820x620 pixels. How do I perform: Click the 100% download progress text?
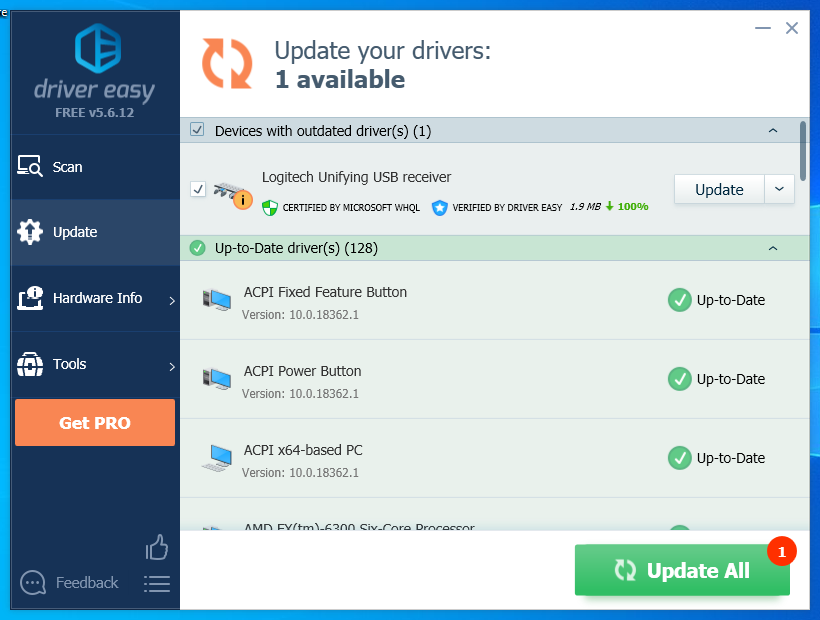[x=633, y=206]
